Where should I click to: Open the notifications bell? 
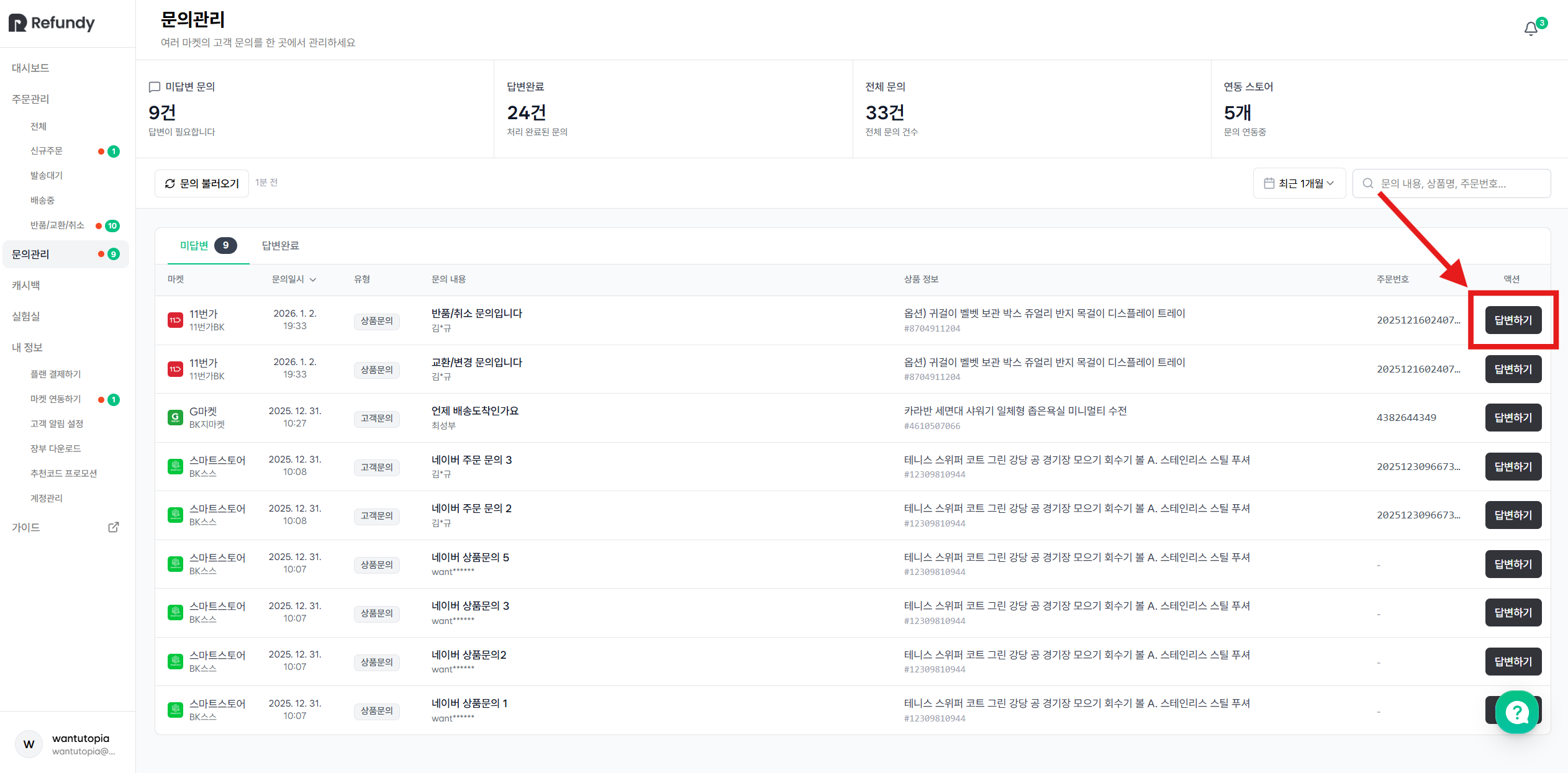coord(1531,29)
